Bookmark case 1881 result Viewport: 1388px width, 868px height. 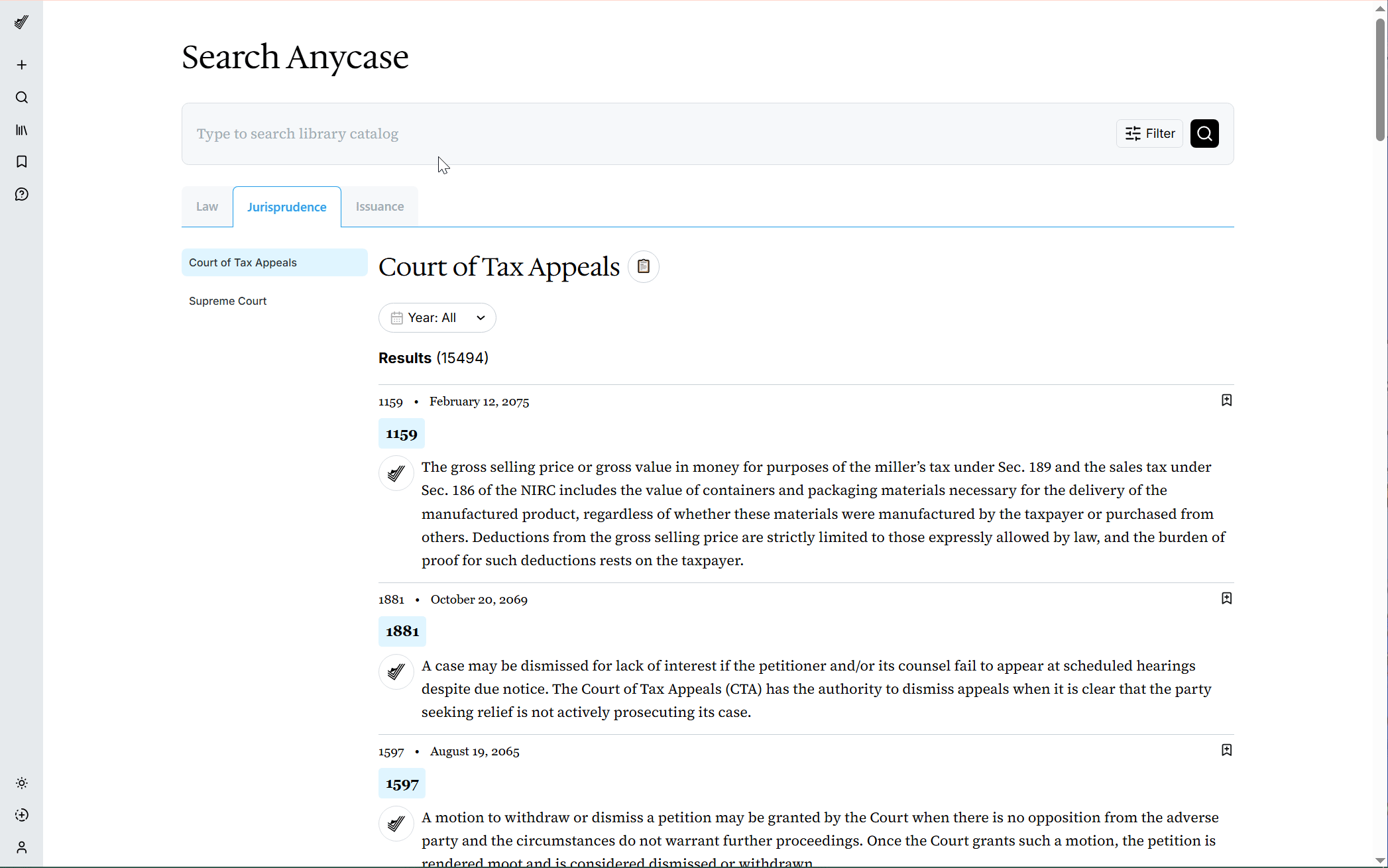coord(1226,598)
